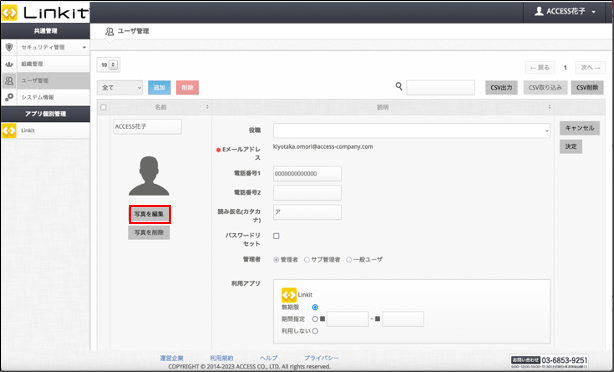Change rows-per-page stepper showing 10
Screen dimensions: 614x372
click(x=108, y=65)
